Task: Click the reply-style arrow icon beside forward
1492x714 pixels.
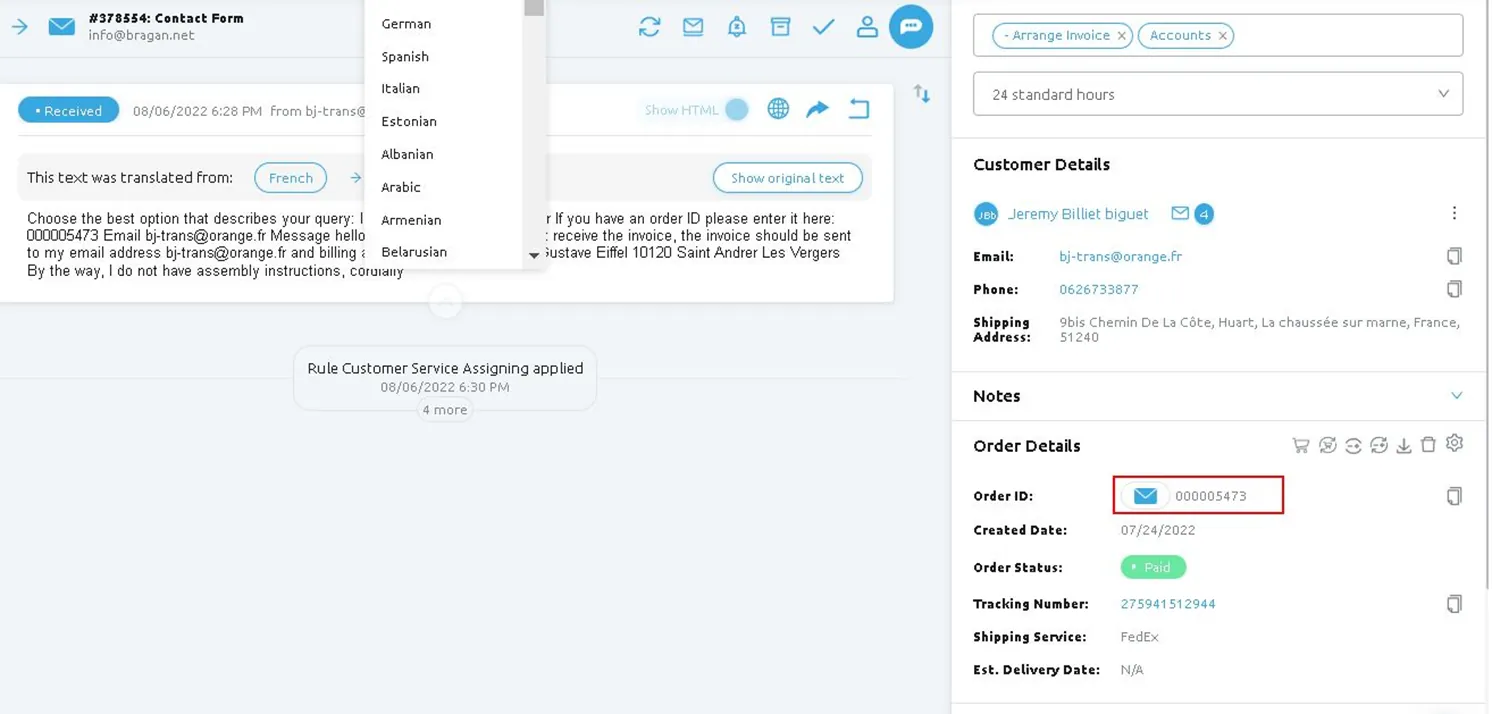Action: 859,109
